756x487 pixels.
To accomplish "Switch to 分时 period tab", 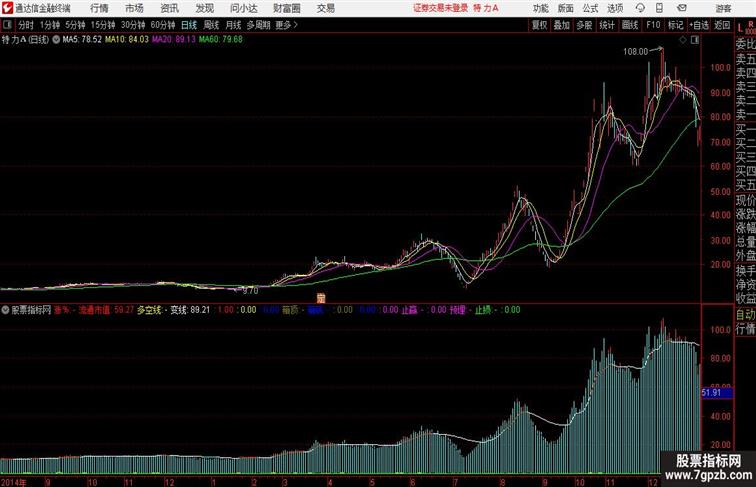I will [x=26, y=25].
